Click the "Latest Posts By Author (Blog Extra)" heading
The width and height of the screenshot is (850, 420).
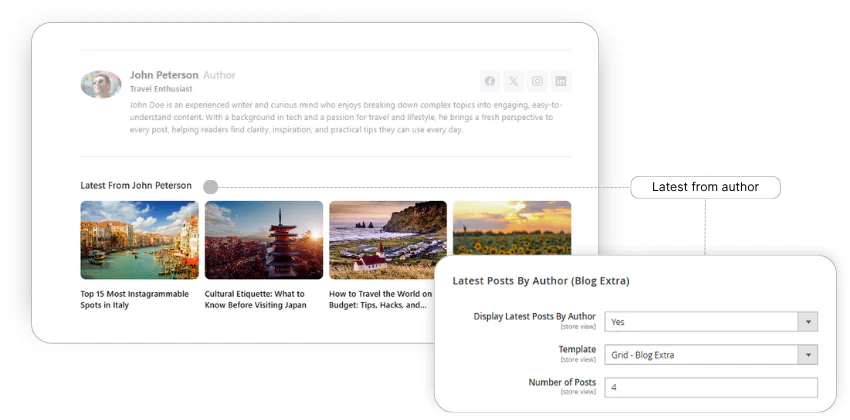[x=541, y=281]
